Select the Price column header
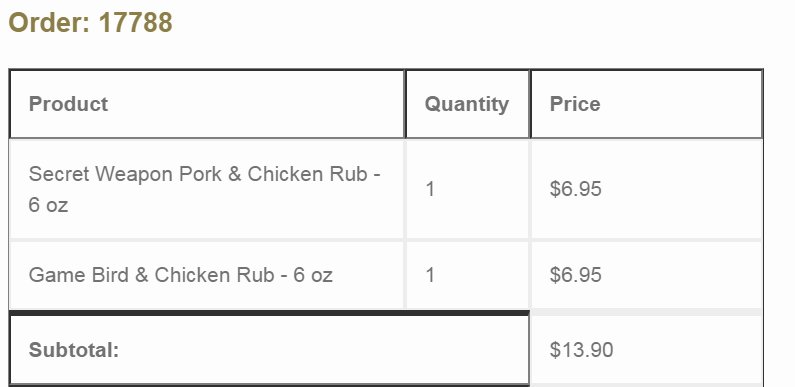795x387 pixels. [x=575, y=104]
